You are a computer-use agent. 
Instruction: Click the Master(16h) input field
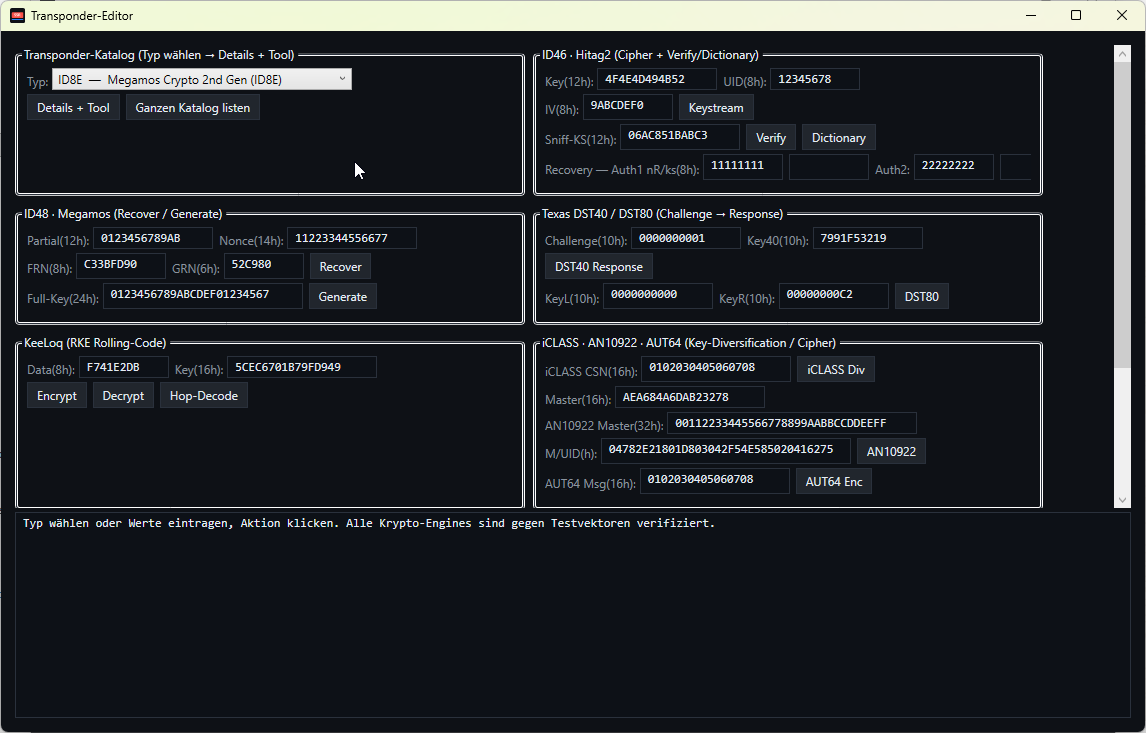(x=690, y=398)
